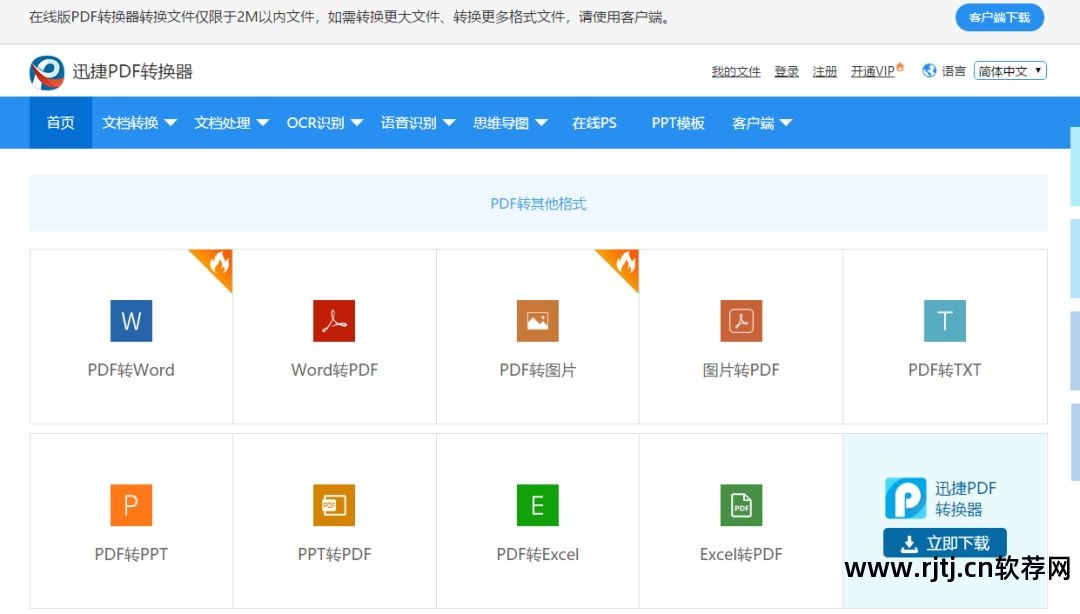Select the PDF转图片 tool
The image size is (1080, 614).
pyautogui.click(x=537, y=336)
